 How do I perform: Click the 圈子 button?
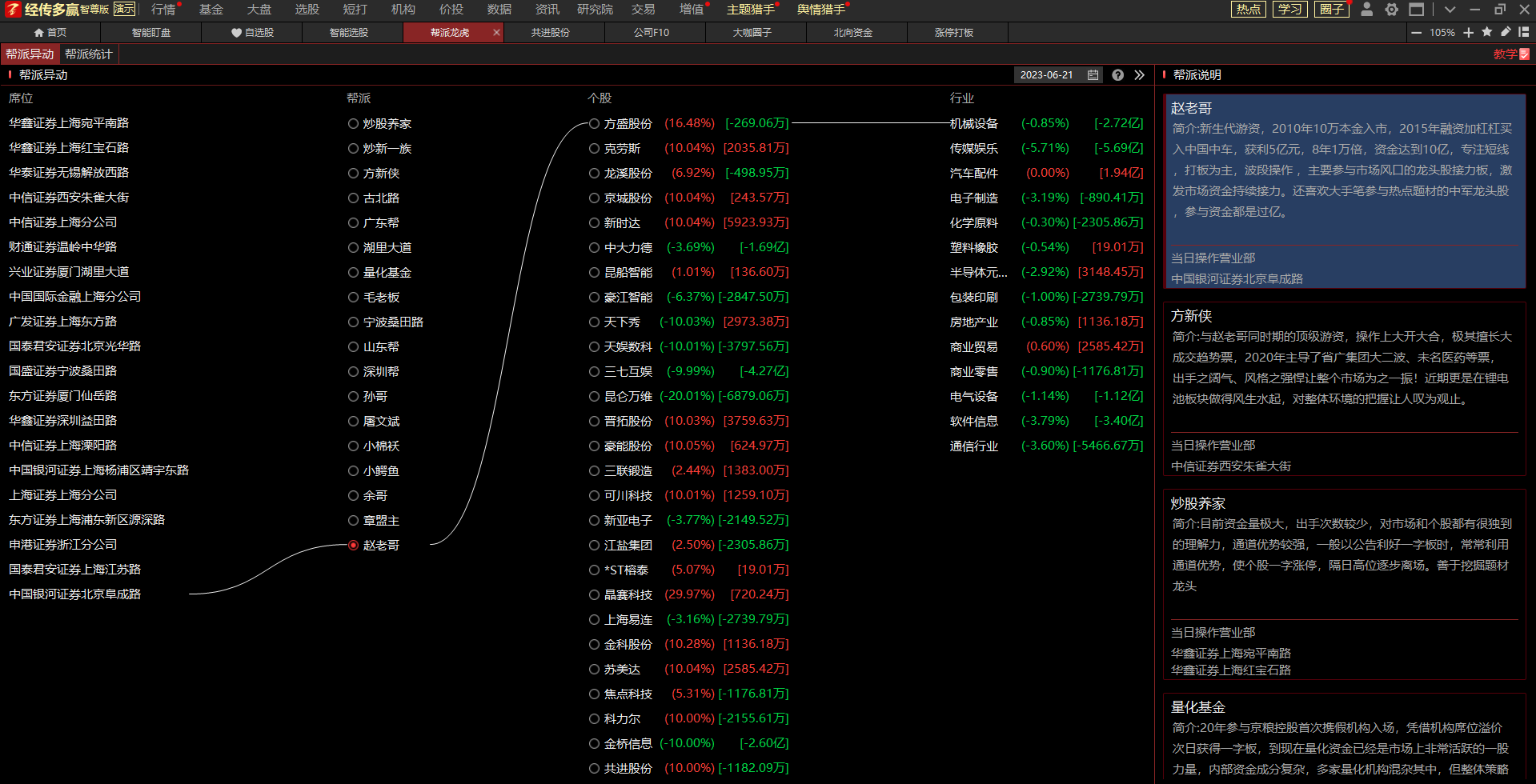[1332, 10]
